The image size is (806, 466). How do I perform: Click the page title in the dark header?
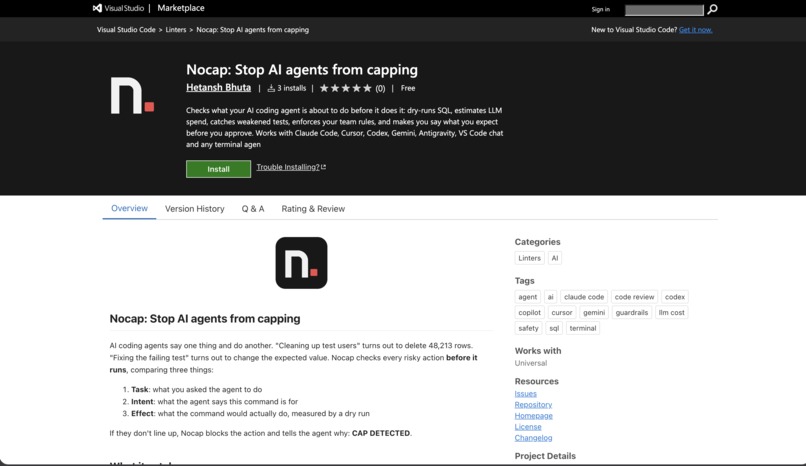coord(302,69)
